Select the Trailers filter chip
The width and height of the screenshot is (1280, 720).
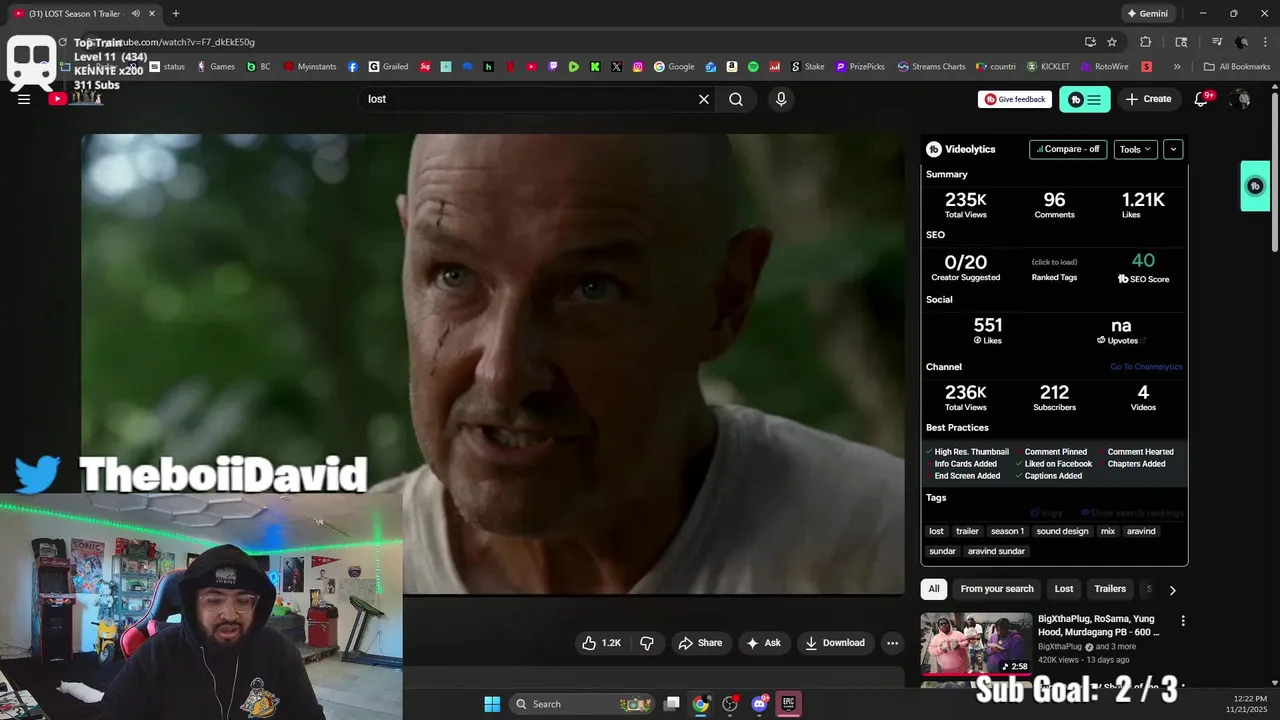coord(1110,589)
